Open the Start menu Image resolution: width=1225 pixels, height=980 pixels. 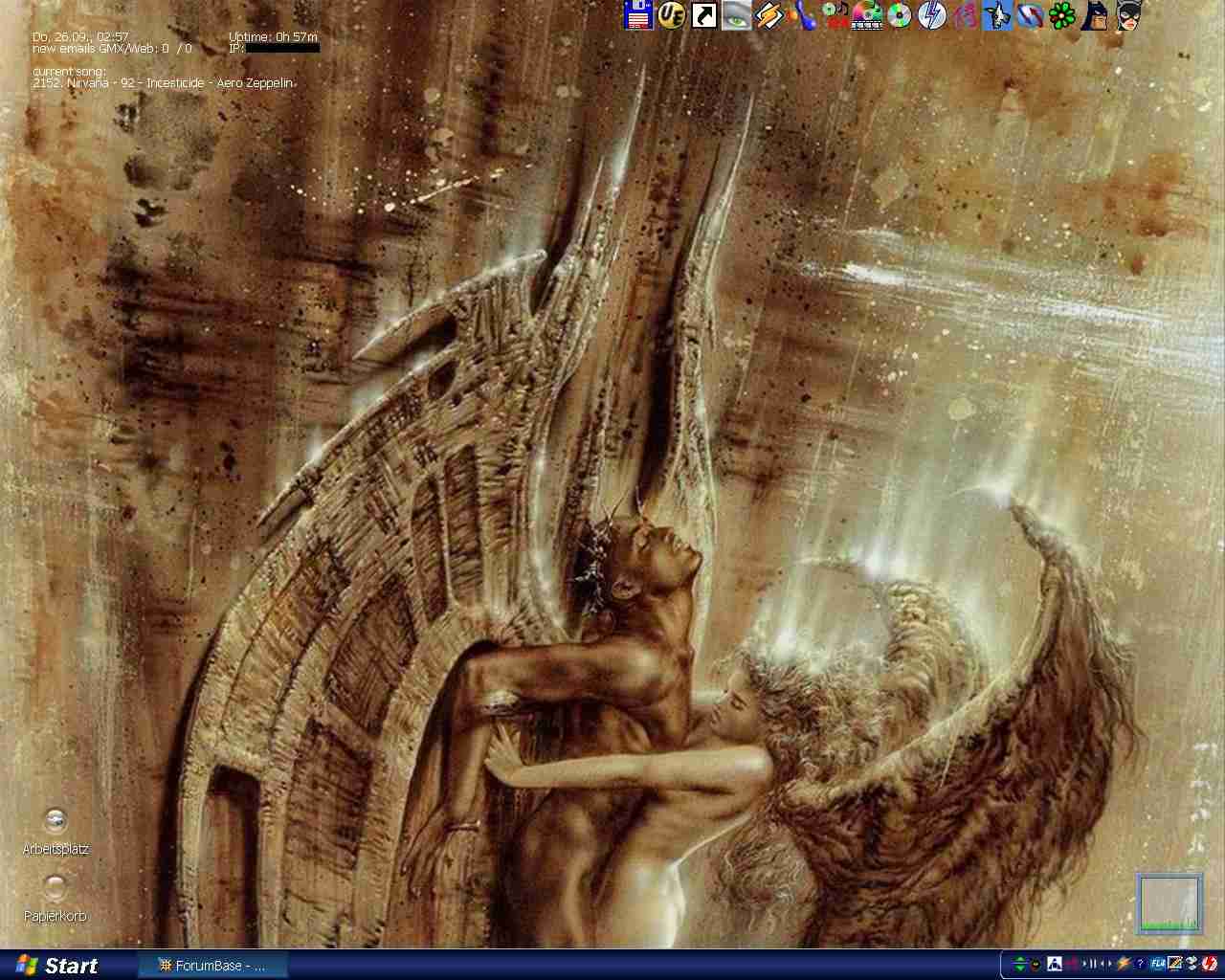pos(57,966)
